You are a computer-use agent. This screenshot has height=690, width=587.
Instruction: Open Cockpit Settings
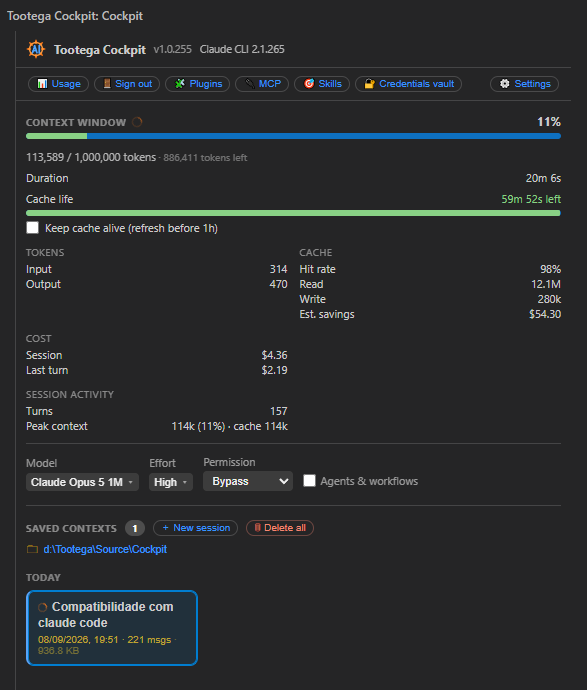pos(525,84)
